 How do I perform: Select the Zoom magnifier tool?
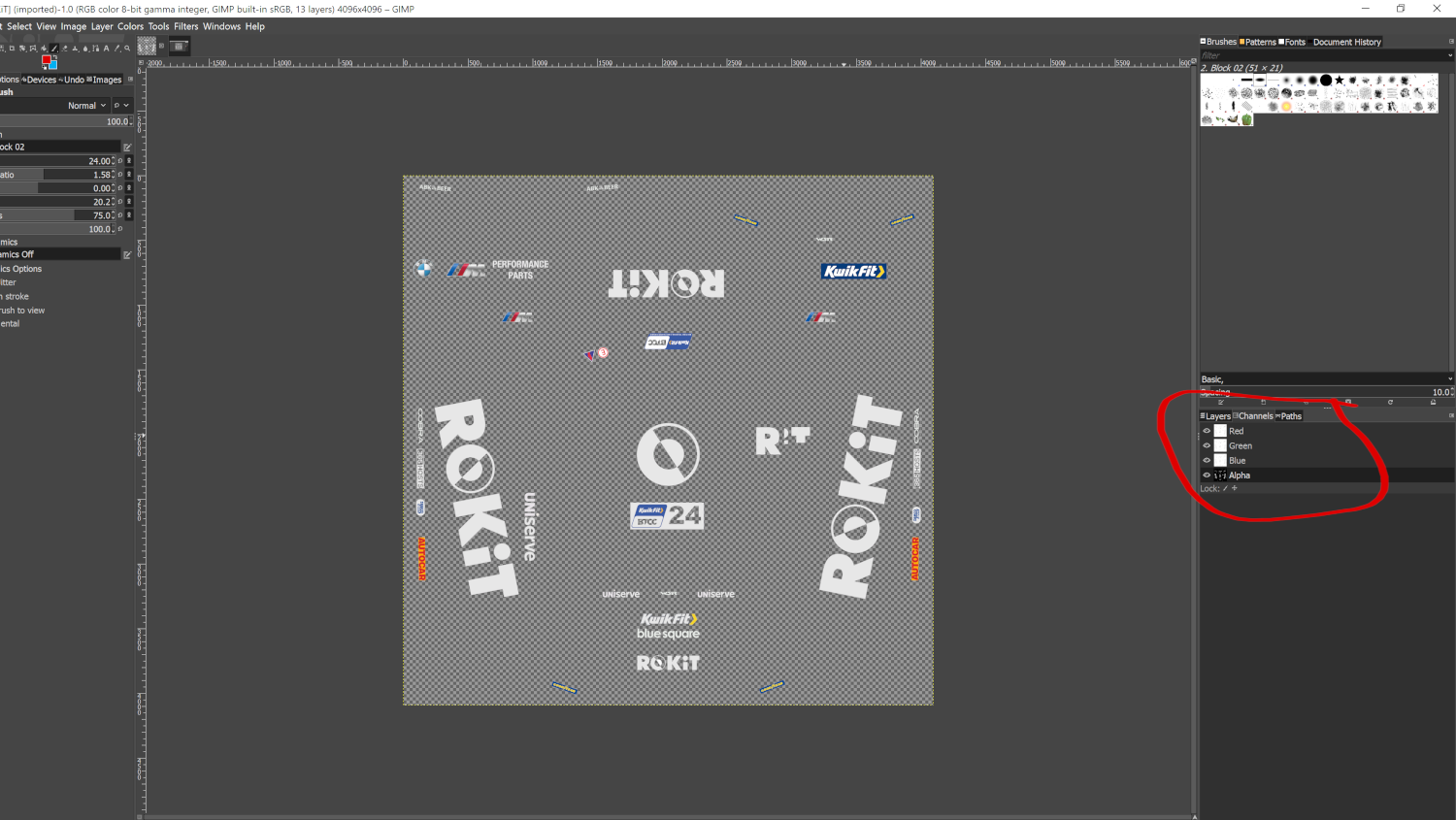click(127, 49)
